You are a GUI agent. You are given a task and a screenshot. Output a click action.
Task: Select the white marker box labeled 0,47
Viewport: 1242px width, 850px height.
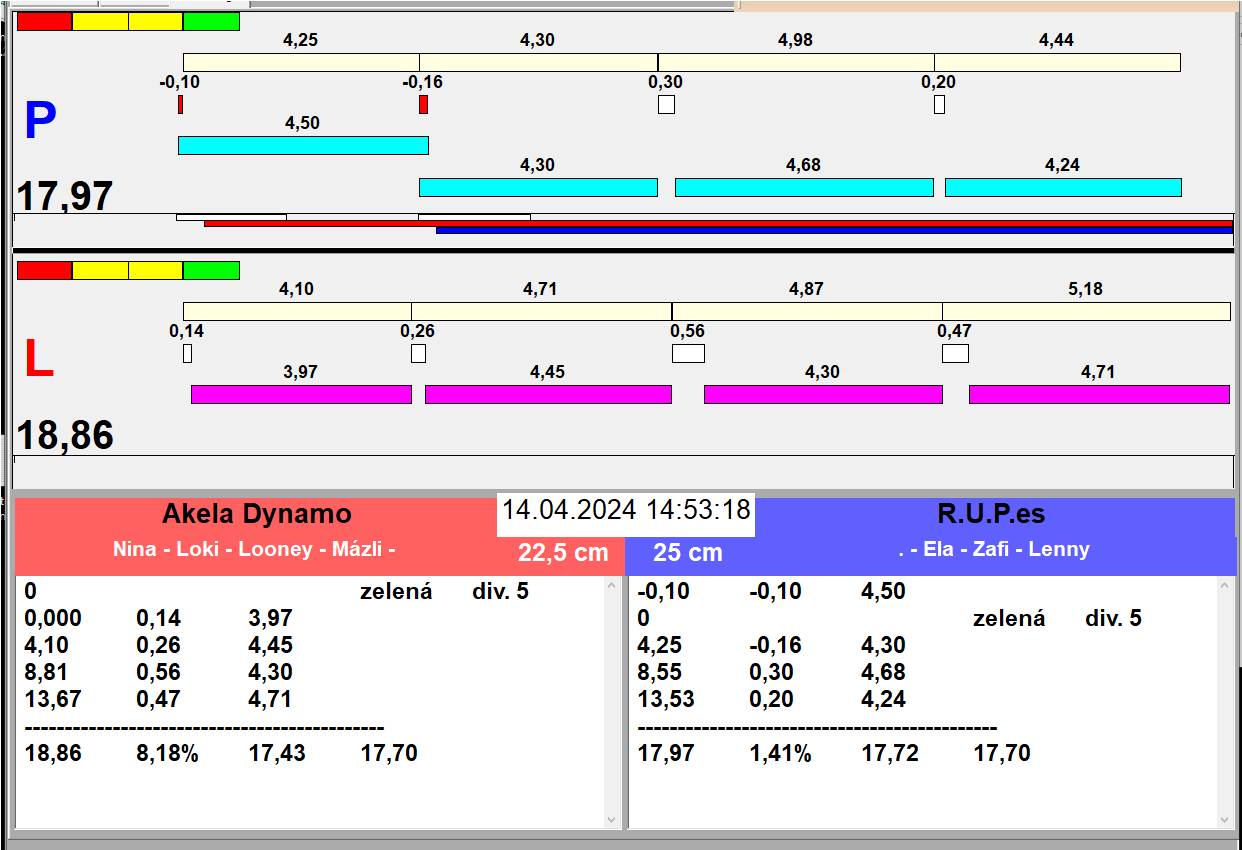[955, 353]
